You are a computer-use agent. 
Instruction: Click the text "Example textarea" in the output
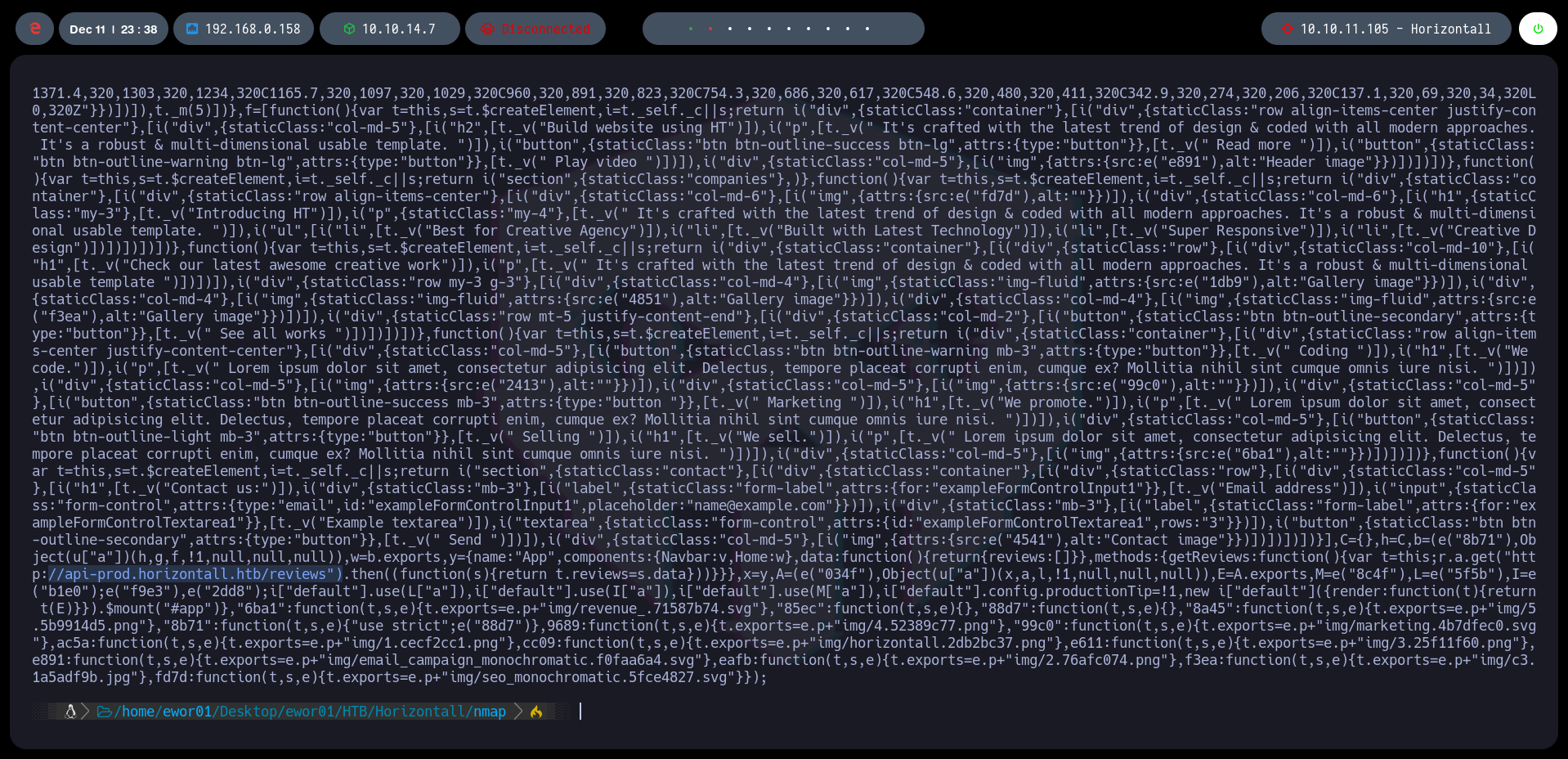click(x=392, y=523)
